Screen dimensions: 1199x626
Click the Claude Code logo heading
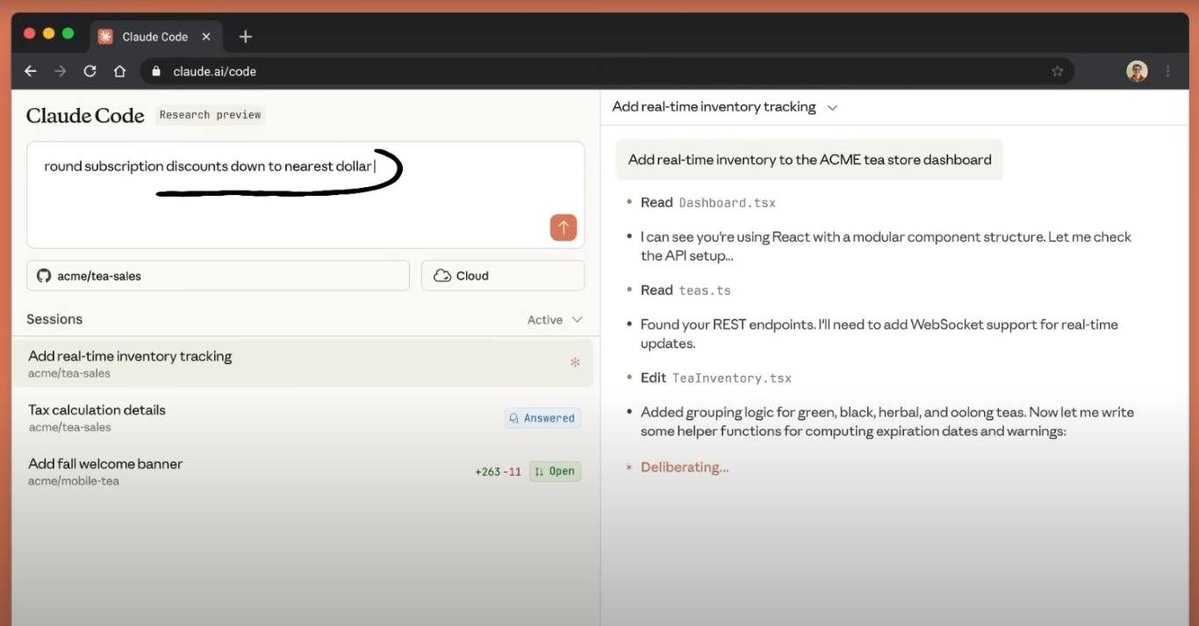(x=85, y=115)
